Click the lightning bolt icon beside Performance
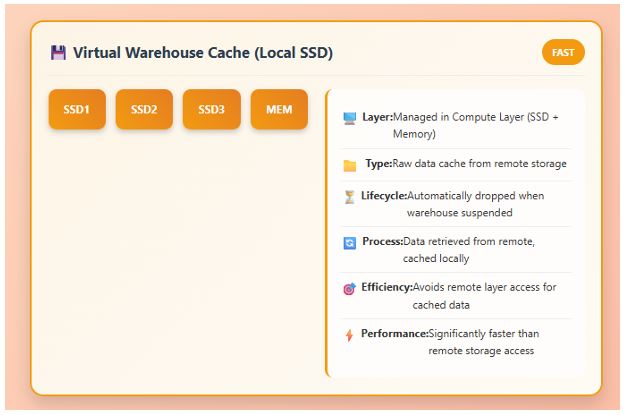This screenshot has width=626, height=415. tap(349, 334)
